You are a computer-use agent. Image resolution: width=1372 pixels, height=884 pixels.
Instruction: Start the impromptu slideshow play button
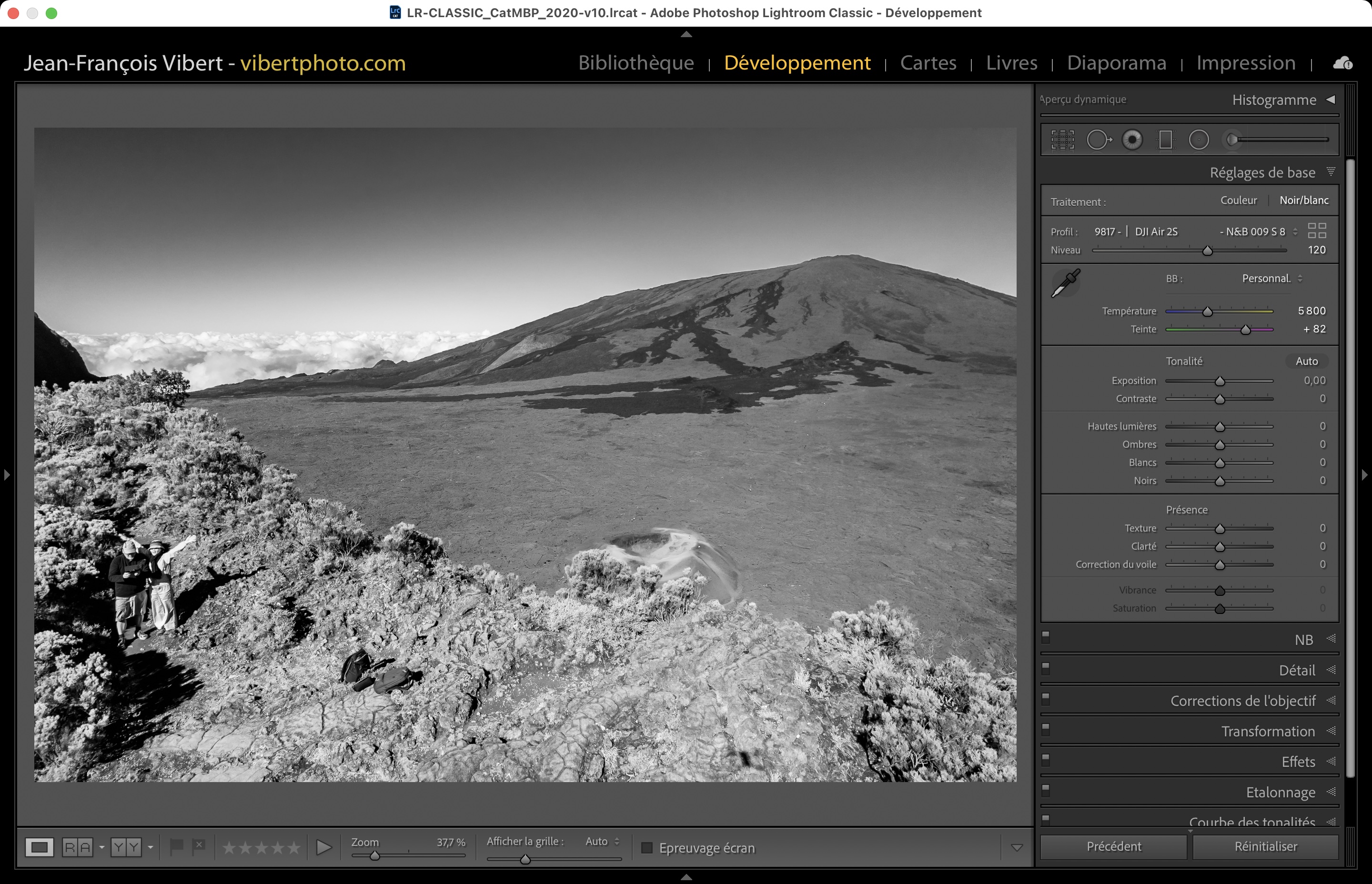tap(324, 847)
